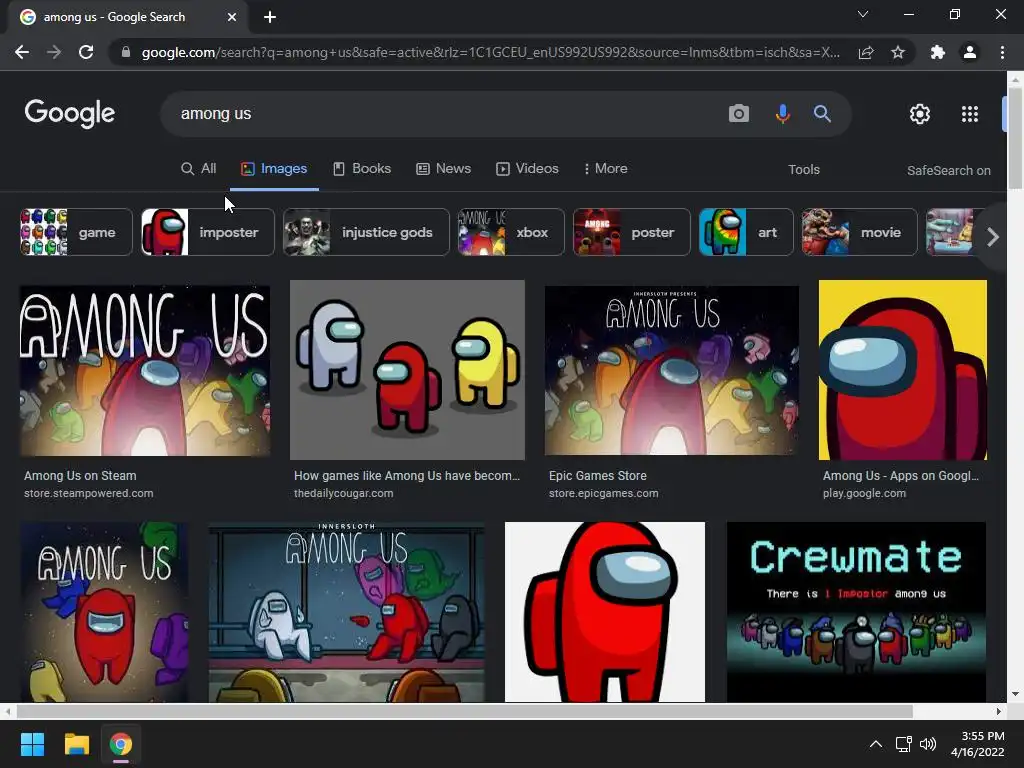Click the vertical scrollbar thumb
Viewport: 1024px width, 768px height.
click(1015, 138)
